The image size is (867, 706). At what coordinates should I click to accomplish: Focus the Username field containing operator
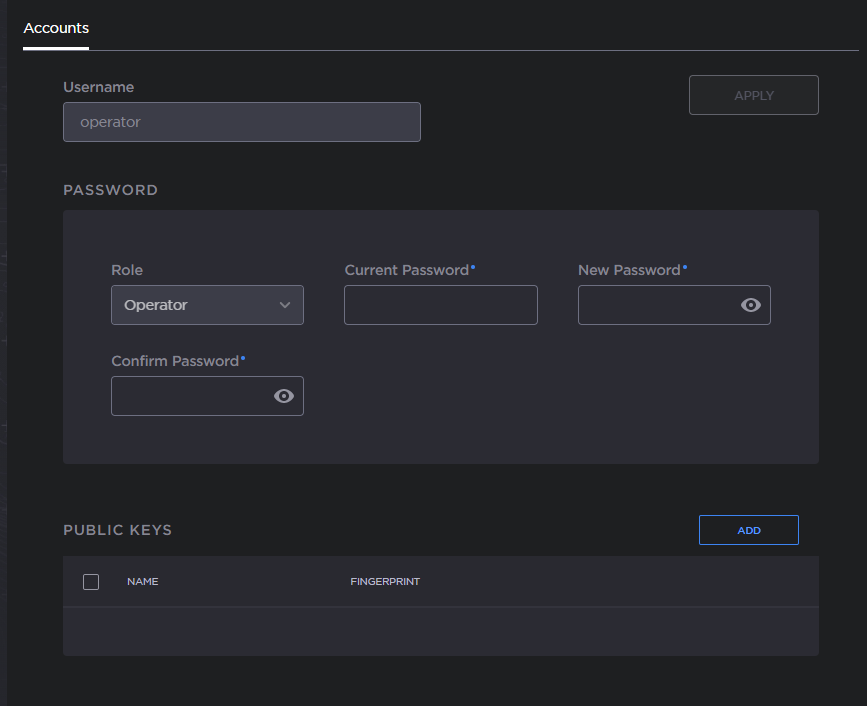pyautogui.click(x=241, y=122)
